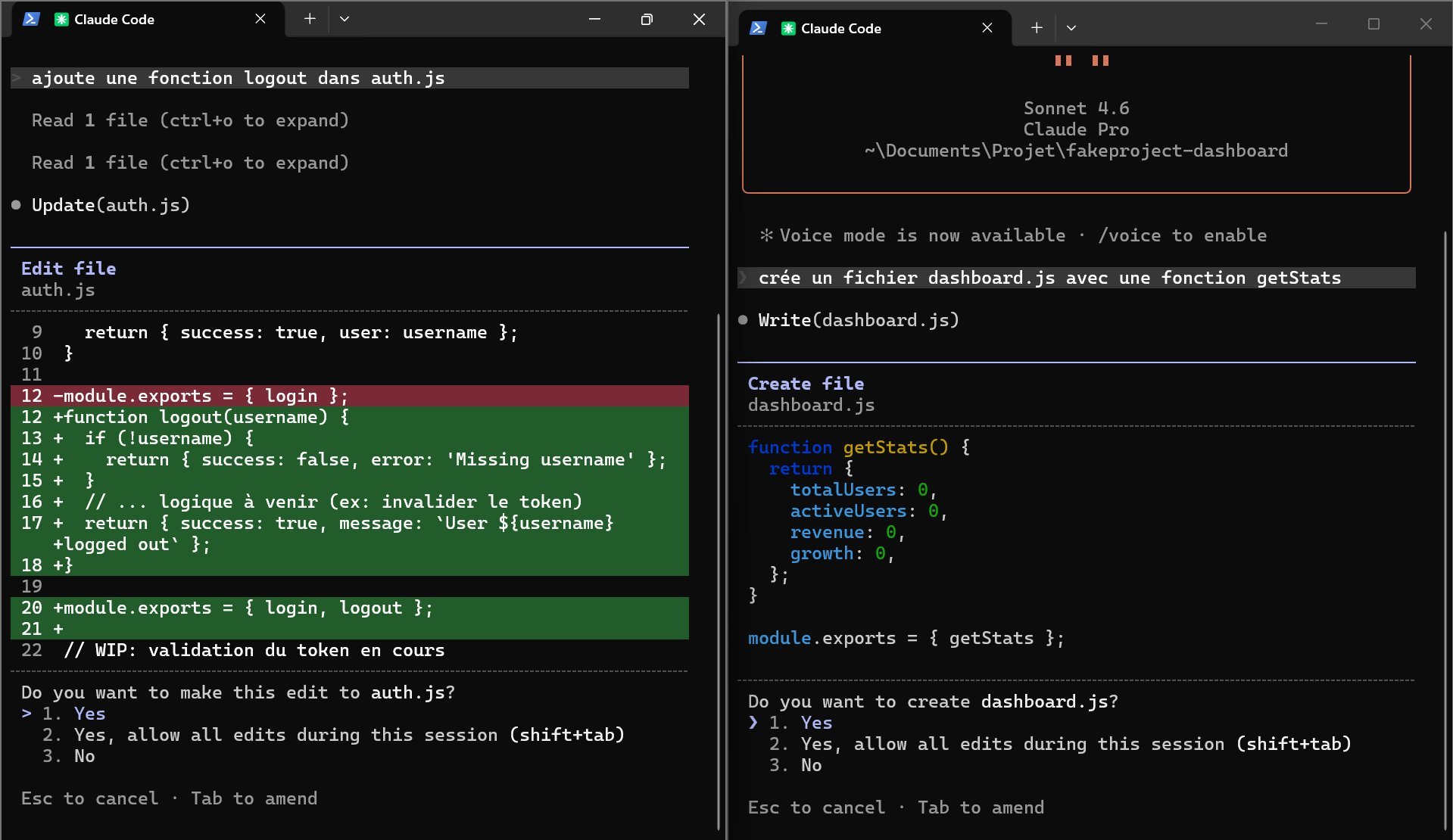1453x840 pixels.
Task: Click 'Do you want to create dashboard.js?' question
Action: point(934,702)
